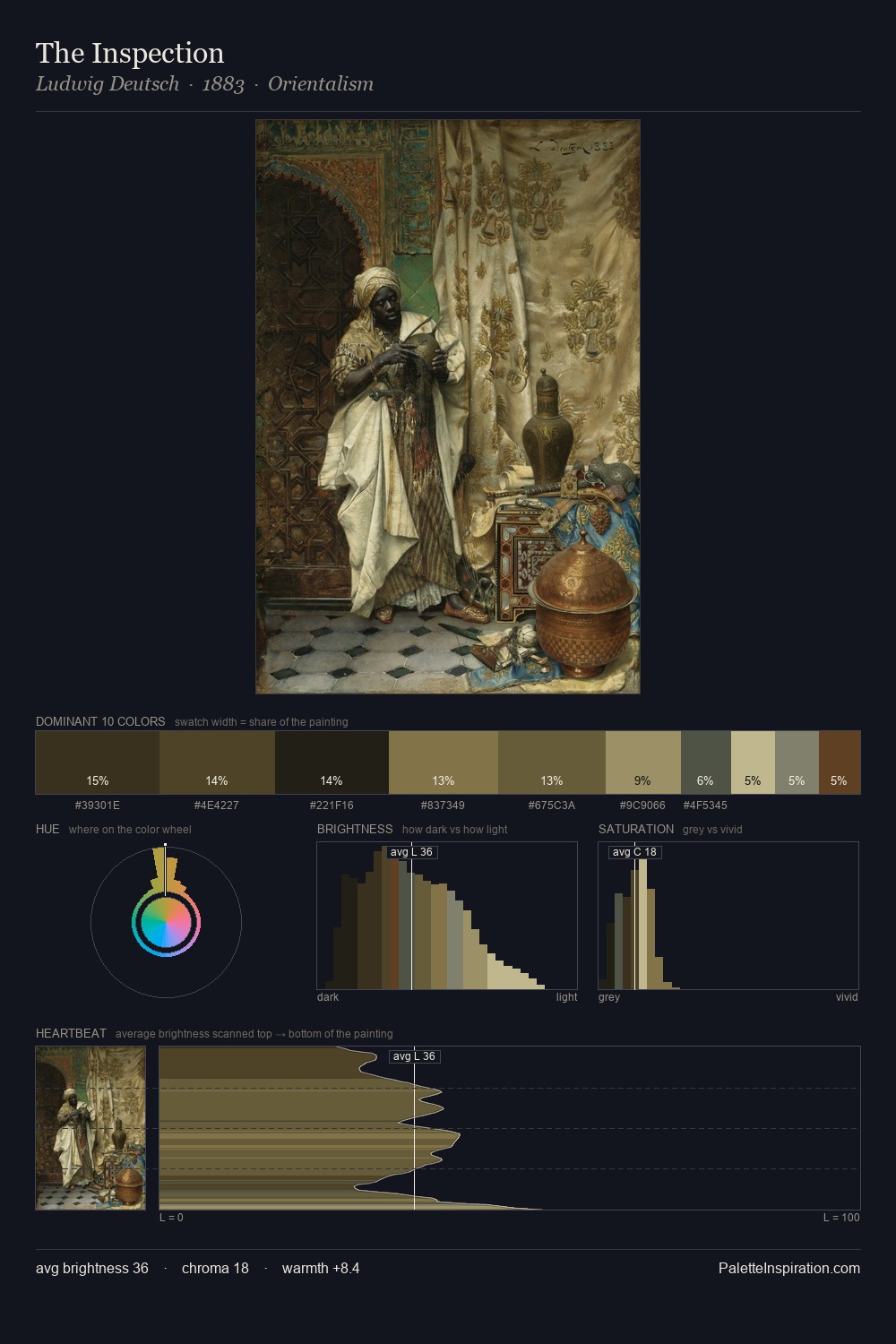Click "where on the color wheel" caption
Screen dimensions: 896x1344
tap(130, 830)
